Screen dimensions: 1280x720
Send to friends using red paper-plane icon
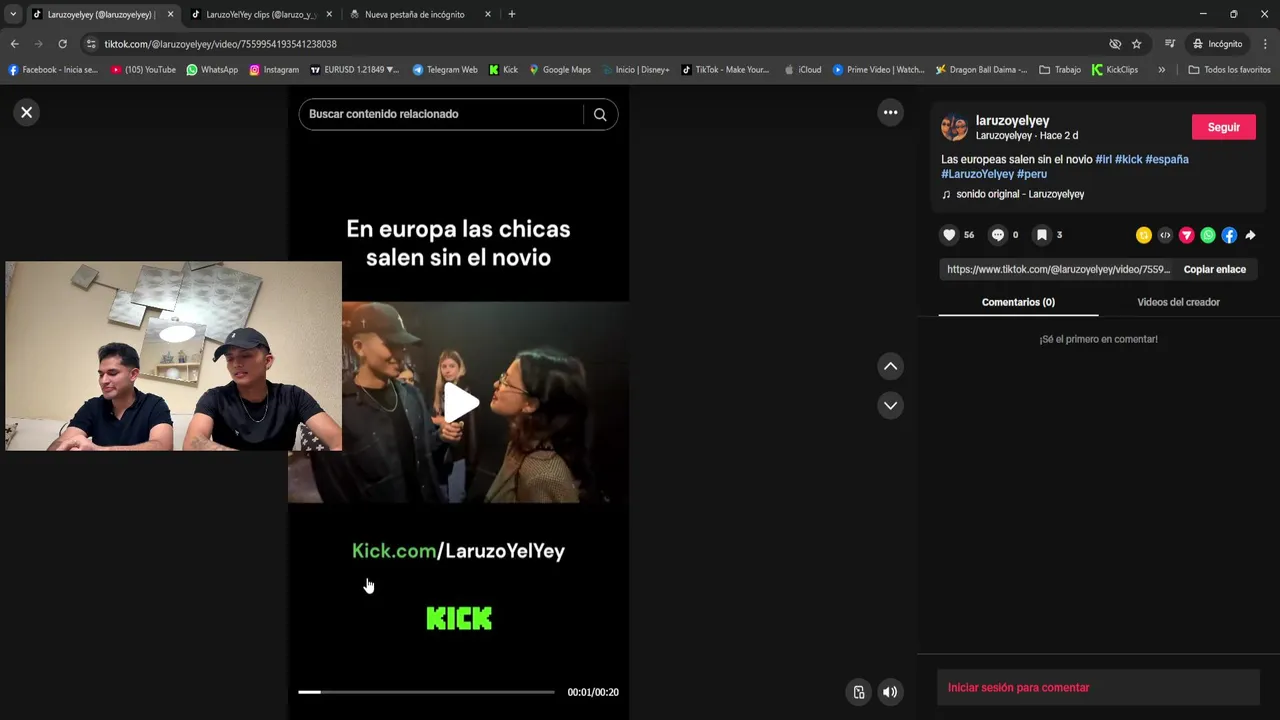point(1186,235)
